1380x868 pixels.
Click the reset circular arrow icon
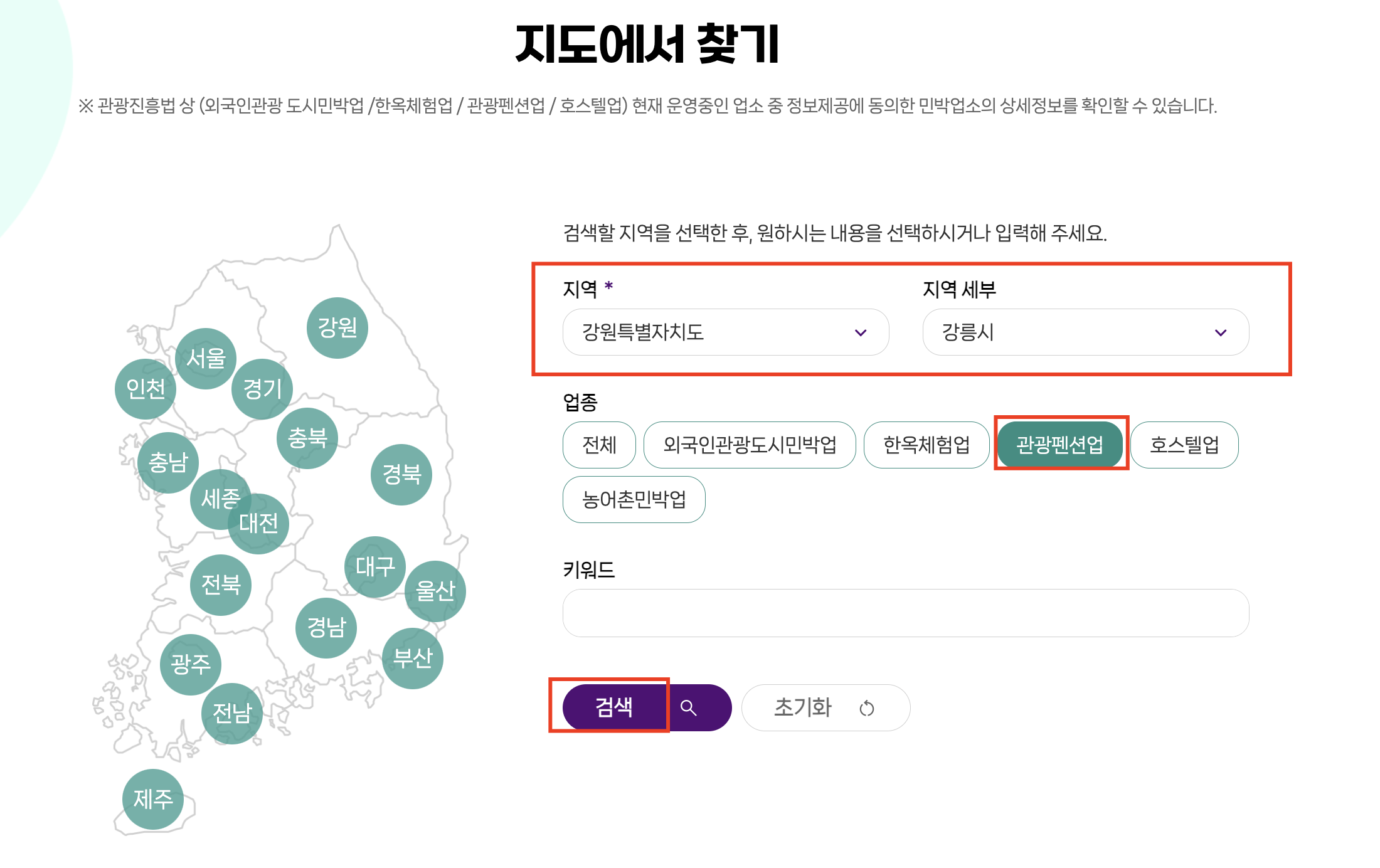click(867, 709)
